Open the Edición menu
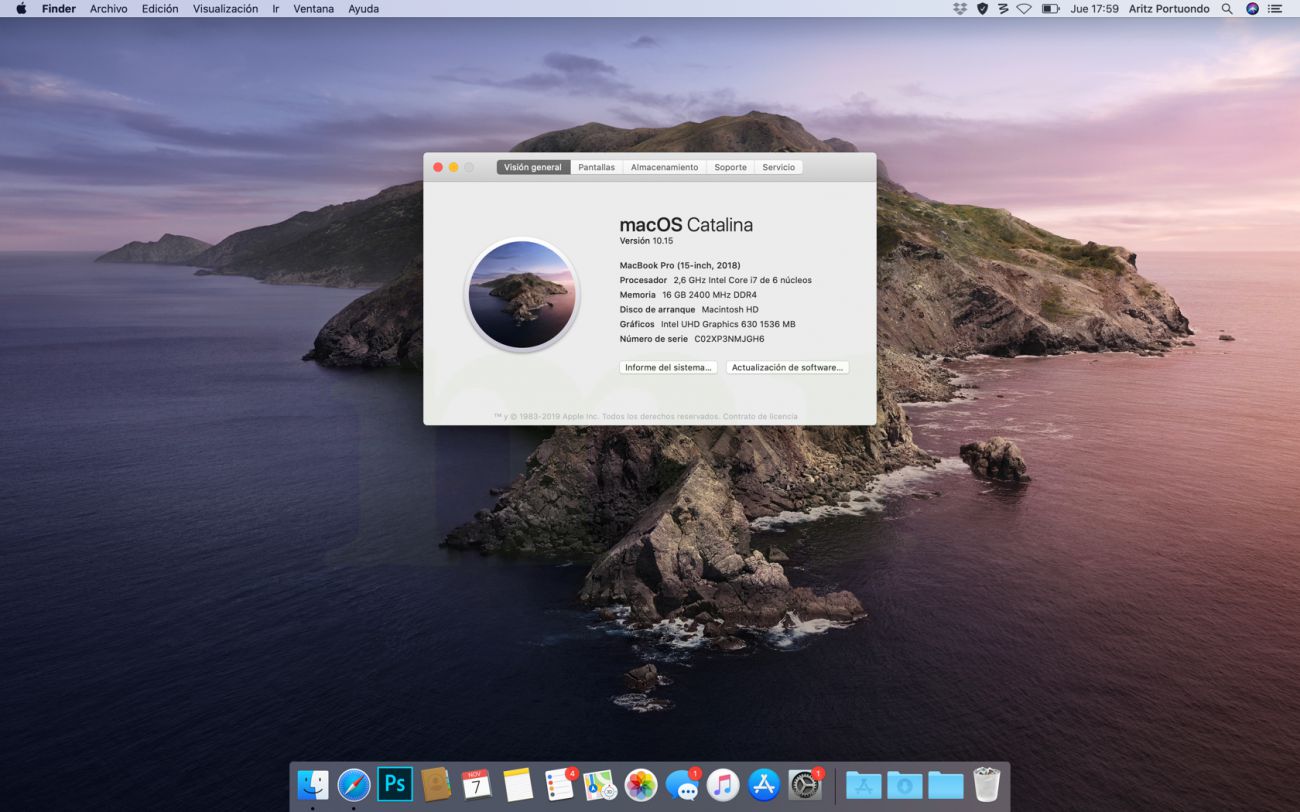The width and height of the screenshot is (1300, 812). [x=160, y=9]
